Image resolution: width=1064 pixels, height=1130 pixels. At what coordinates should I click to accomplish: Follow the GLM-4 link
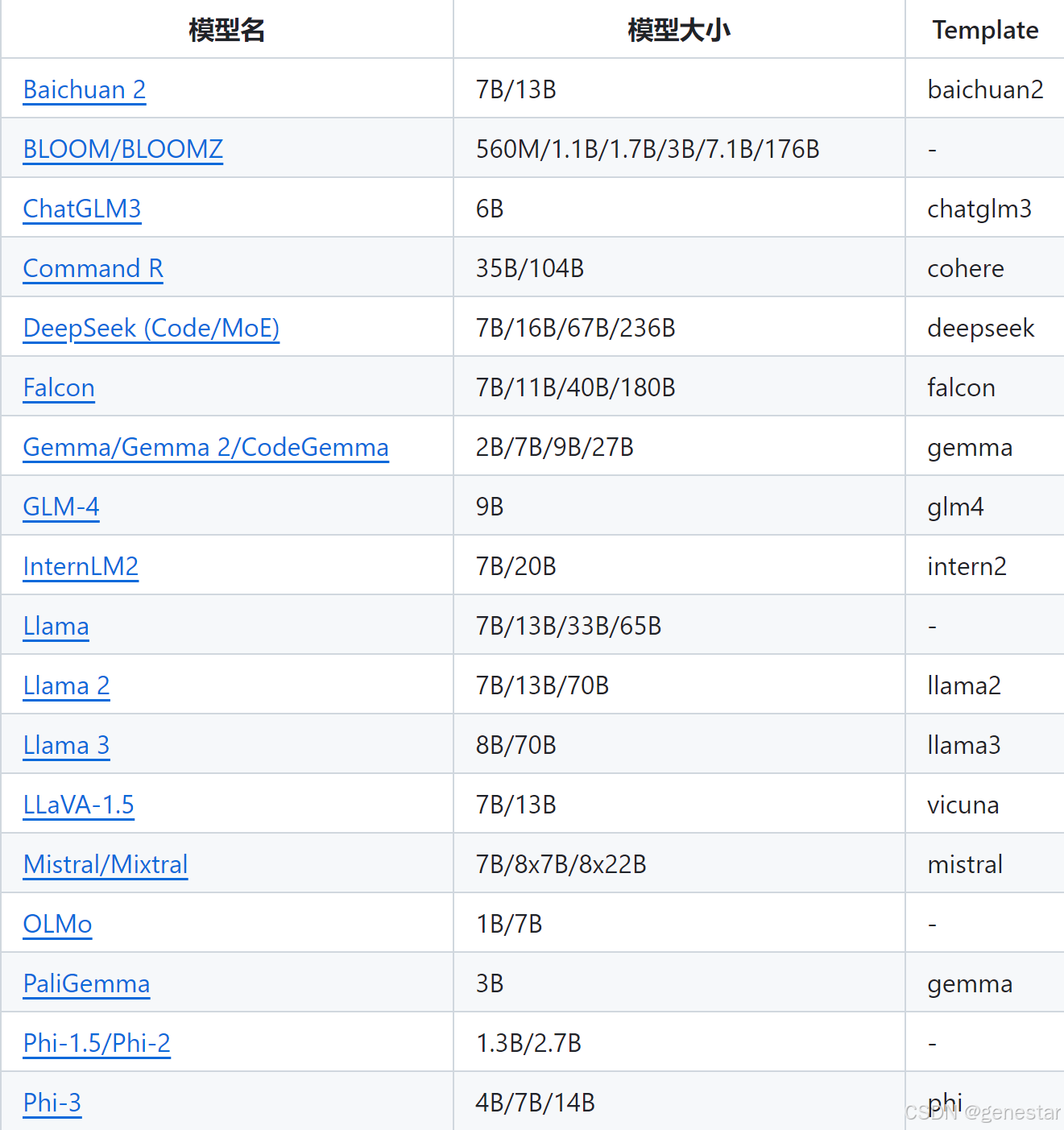coord(60,507)
